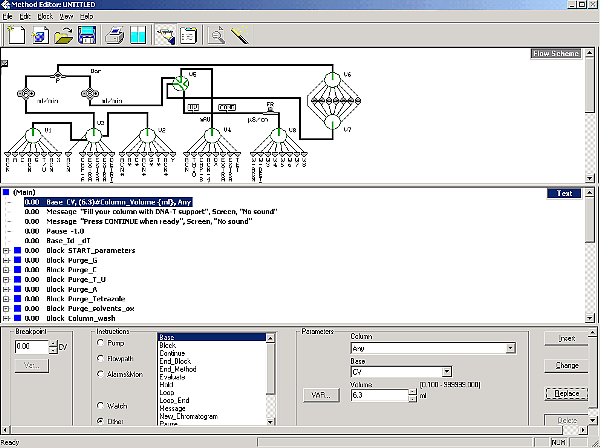Click the pressure sensor P symbol
Screen dimensions: 600x448
click(58, 77)
